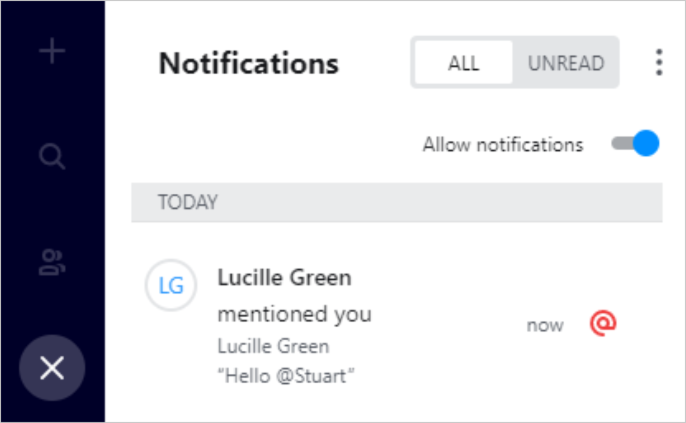Close the panel with the X button
686x423 pixels.
[x=52, y=368]
